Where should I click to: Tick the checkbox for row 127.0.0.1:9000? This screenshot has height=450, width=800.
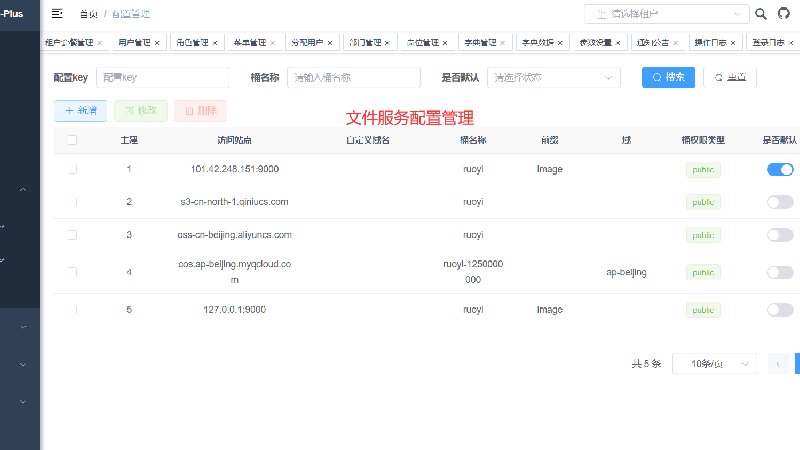(72, 310)
